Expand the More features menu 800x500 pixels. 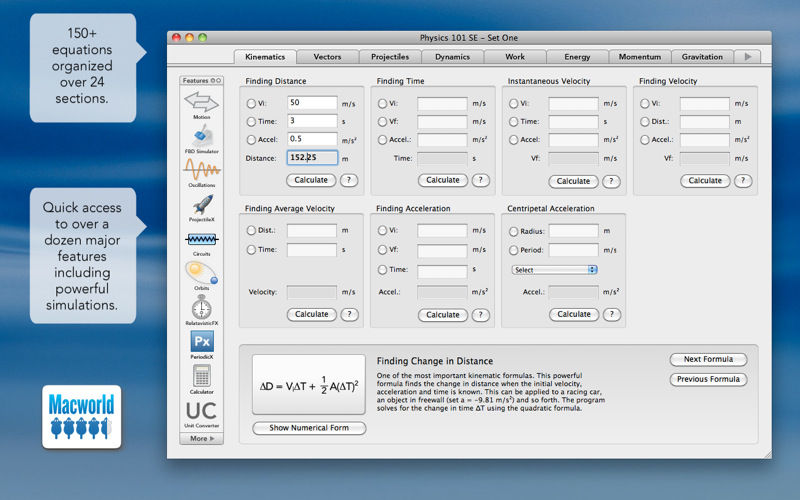tap(202, 439)
